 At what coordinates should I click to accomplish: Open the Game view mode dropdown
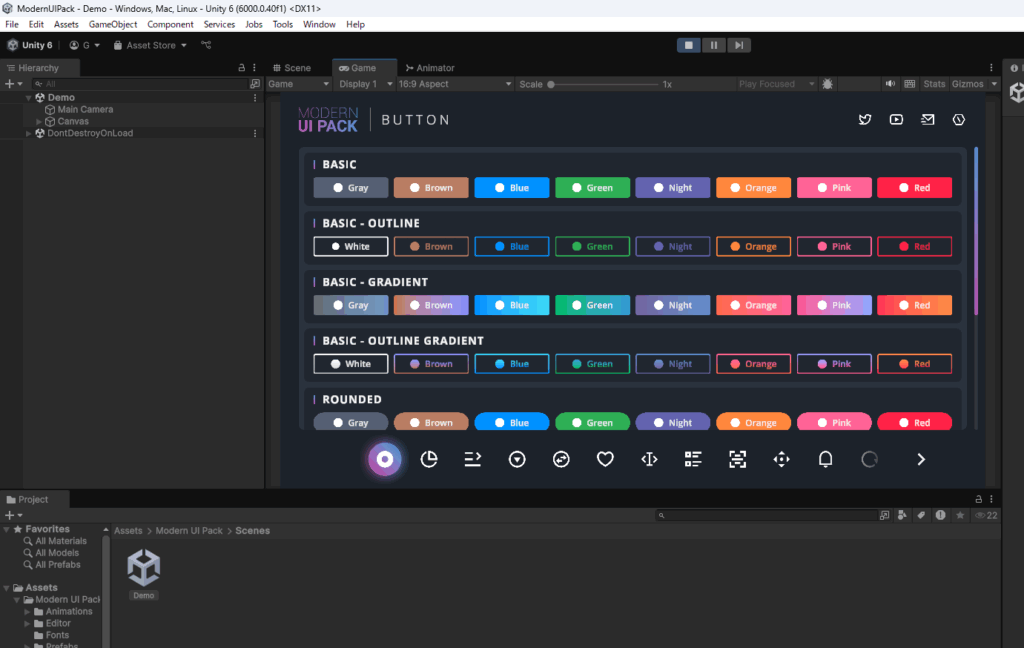tap(298, 84)
